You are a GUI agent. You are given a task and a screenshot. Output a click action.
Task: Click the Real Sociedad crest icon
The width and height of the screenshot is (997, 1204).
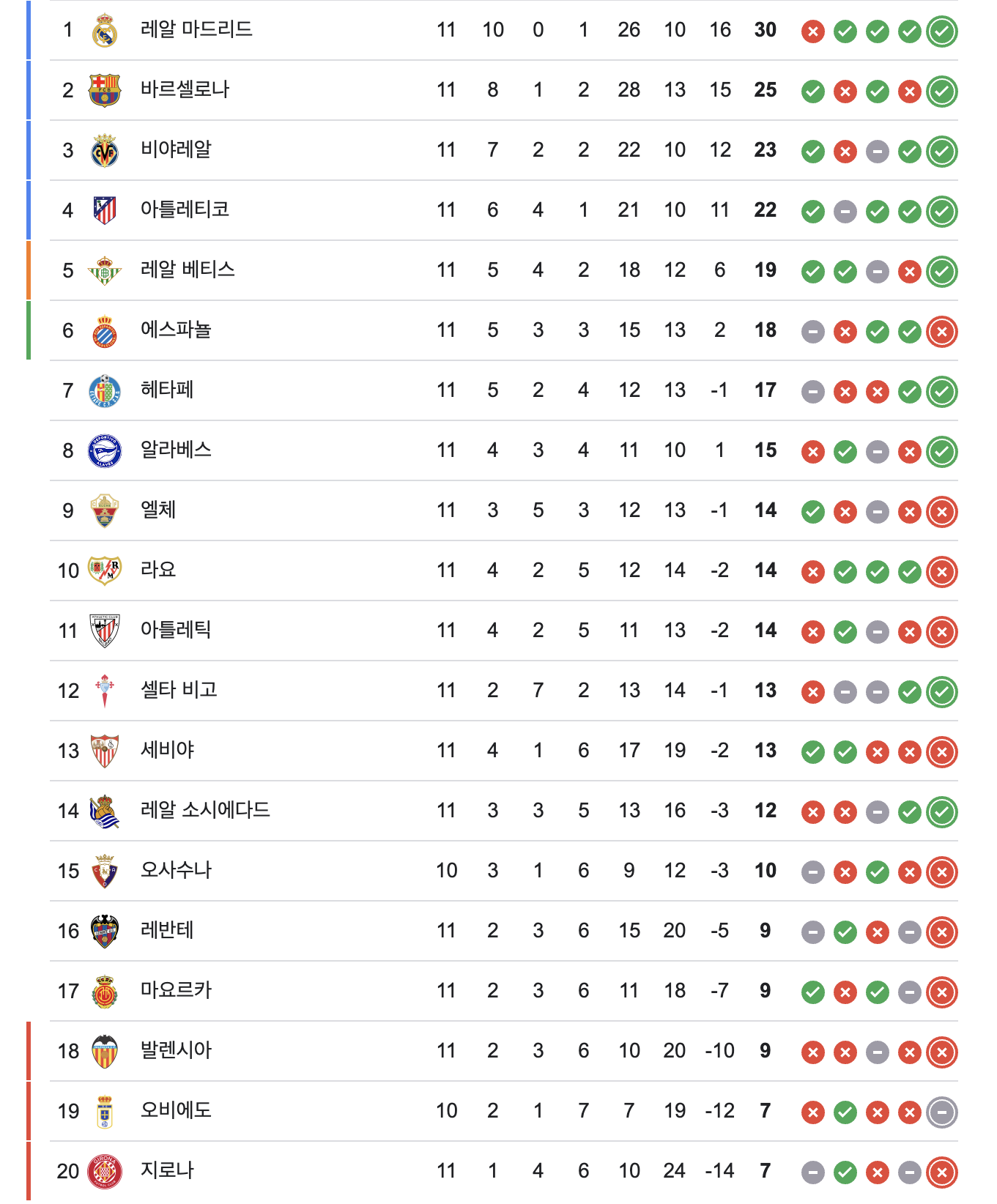pyautogui.click(x=105, y=811)
